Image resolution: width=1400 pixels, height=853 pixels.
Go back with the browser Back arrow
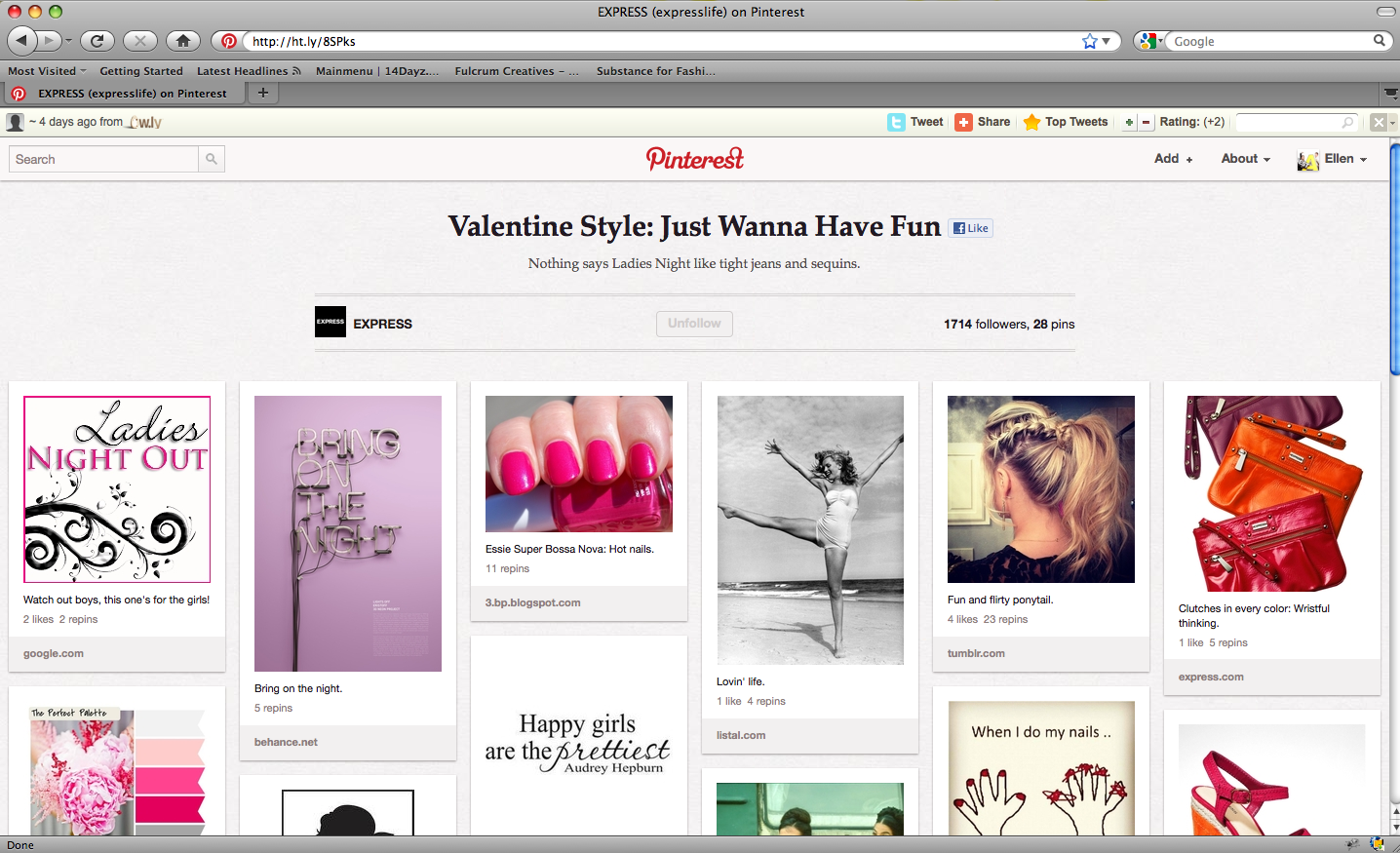tap(22, 41)
